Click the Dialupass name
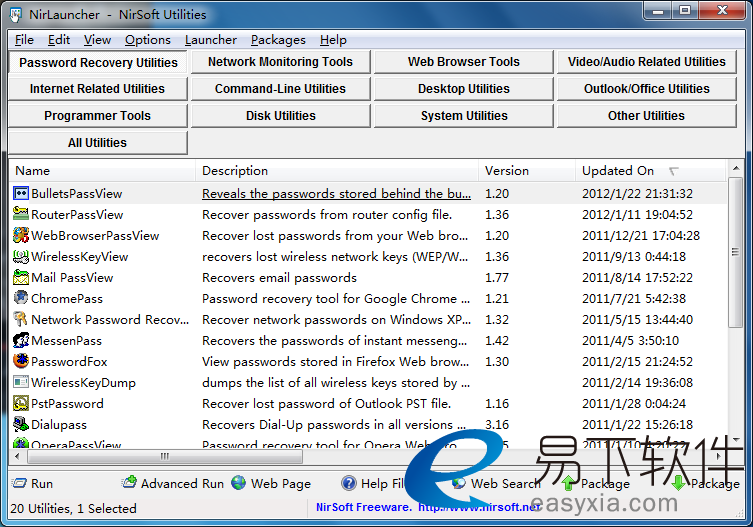The image size is (753, 527). pyautogui.click(x=59, y=425)
